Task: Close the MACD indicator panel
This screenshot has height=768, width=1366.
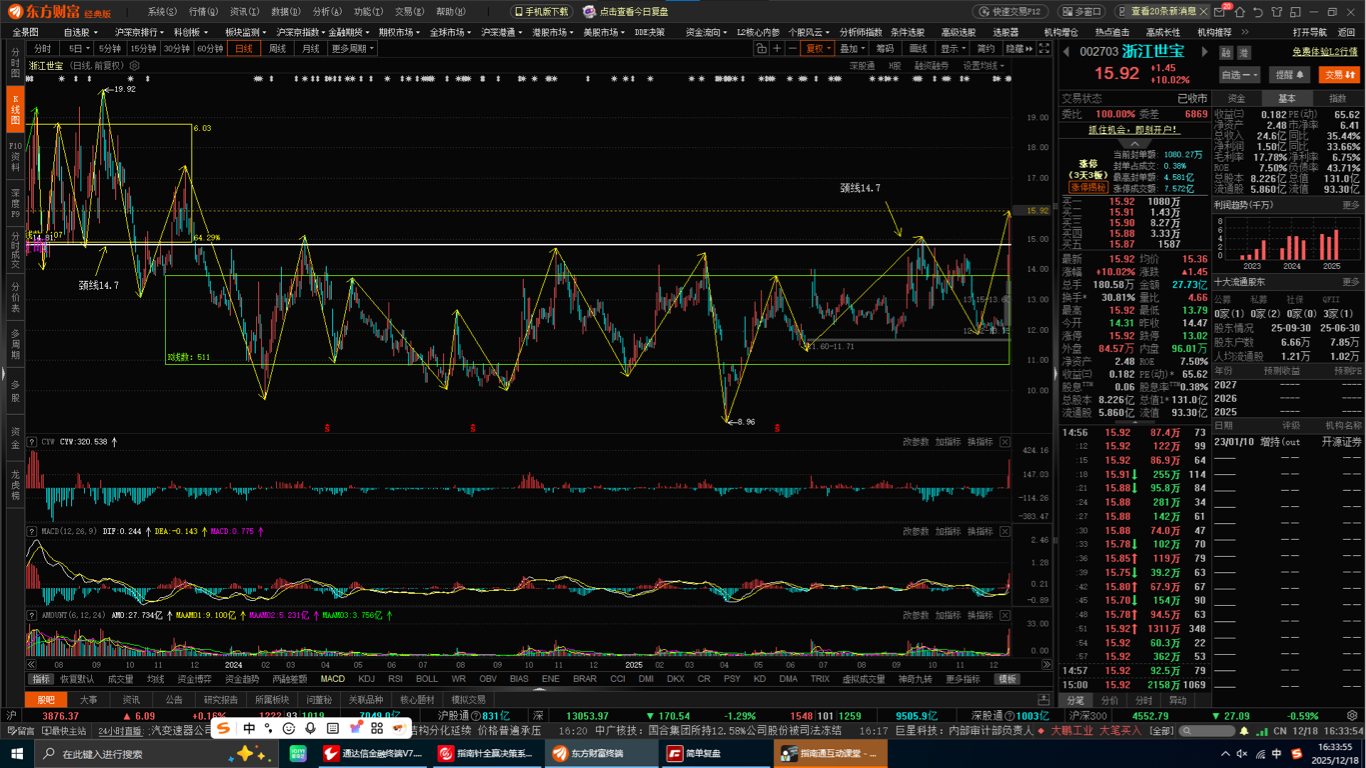Action: tap(1005, 531)
